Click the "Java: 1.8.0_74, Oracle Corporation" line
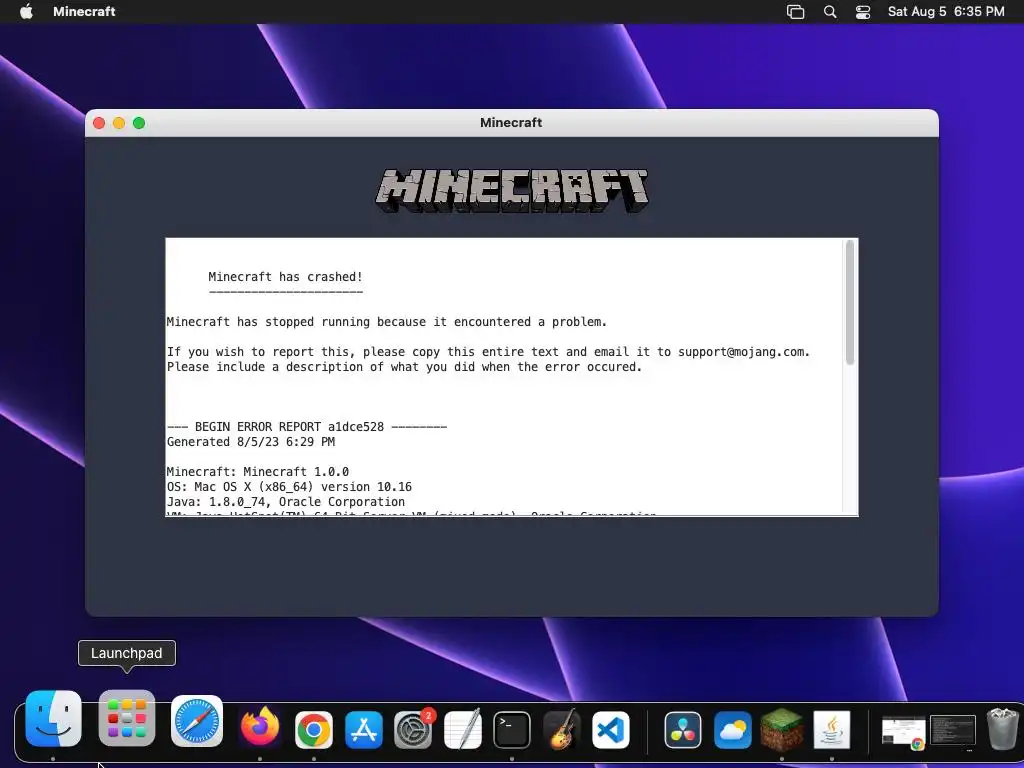 (286, 502)
